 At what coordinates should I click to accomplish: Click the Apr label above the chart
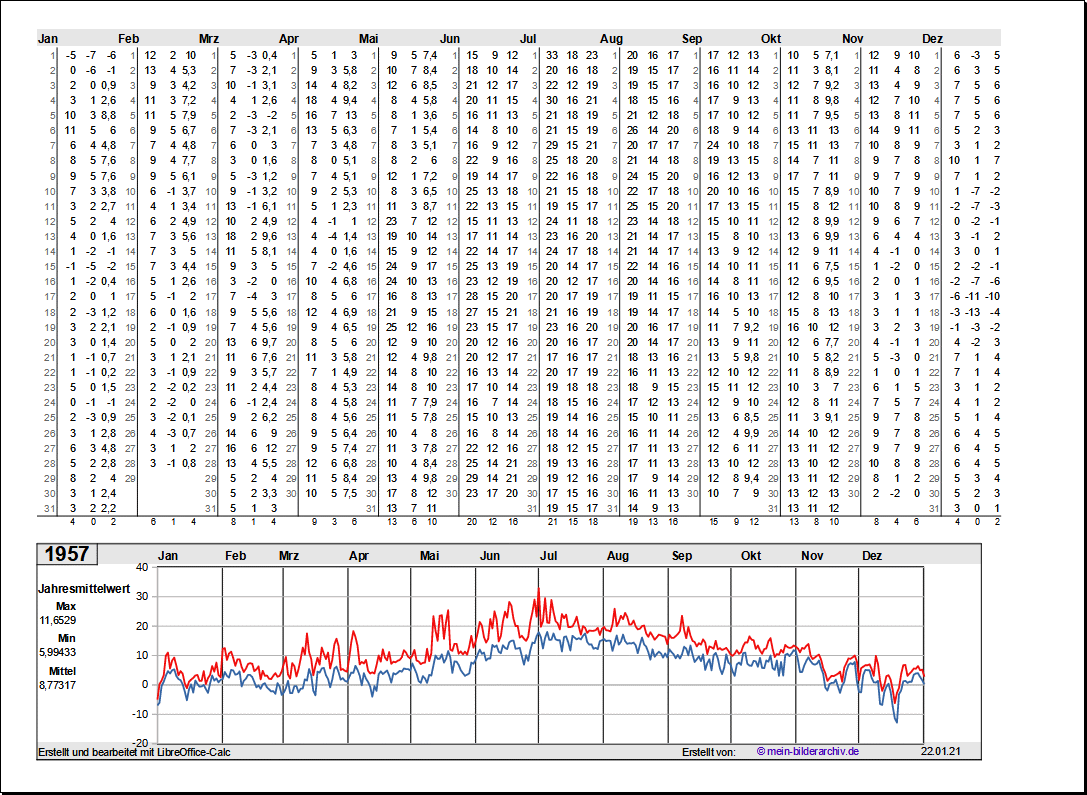359,555
